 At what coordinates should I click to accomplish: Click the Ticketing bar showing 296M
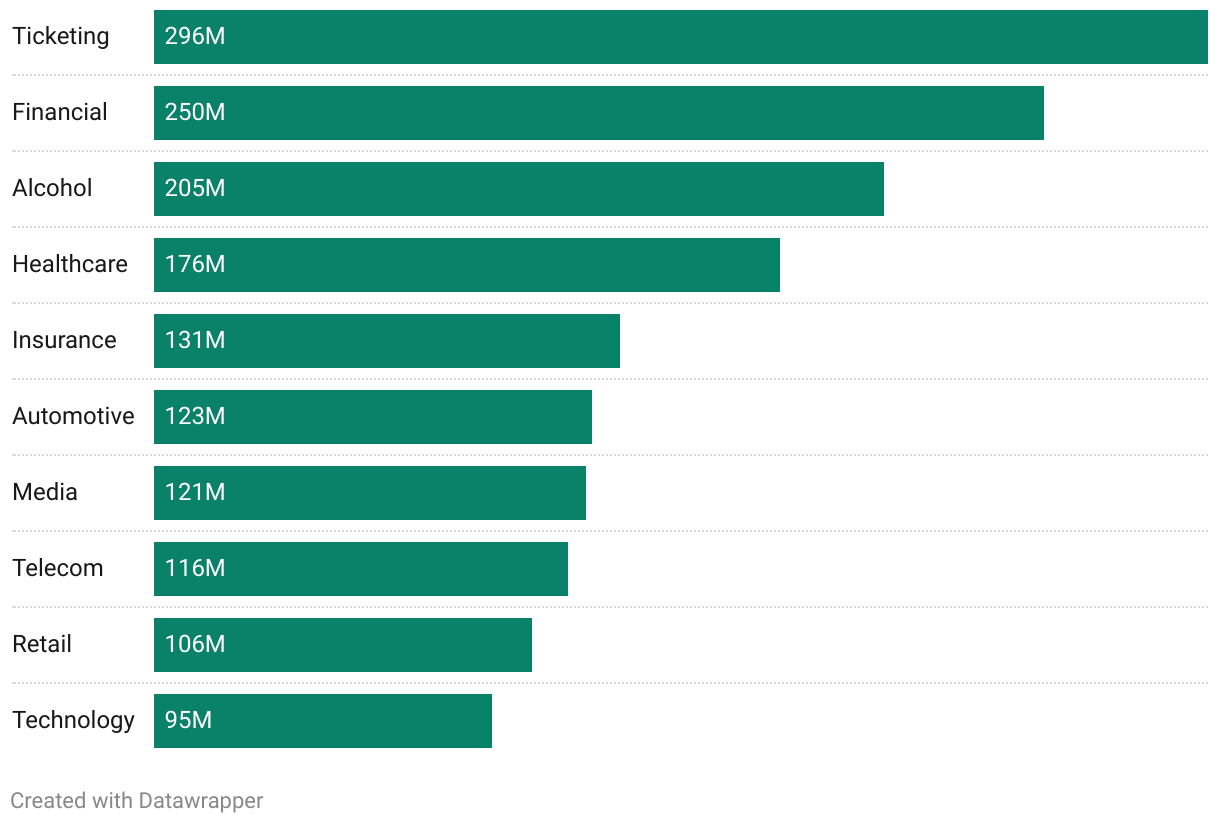(681, 37)
